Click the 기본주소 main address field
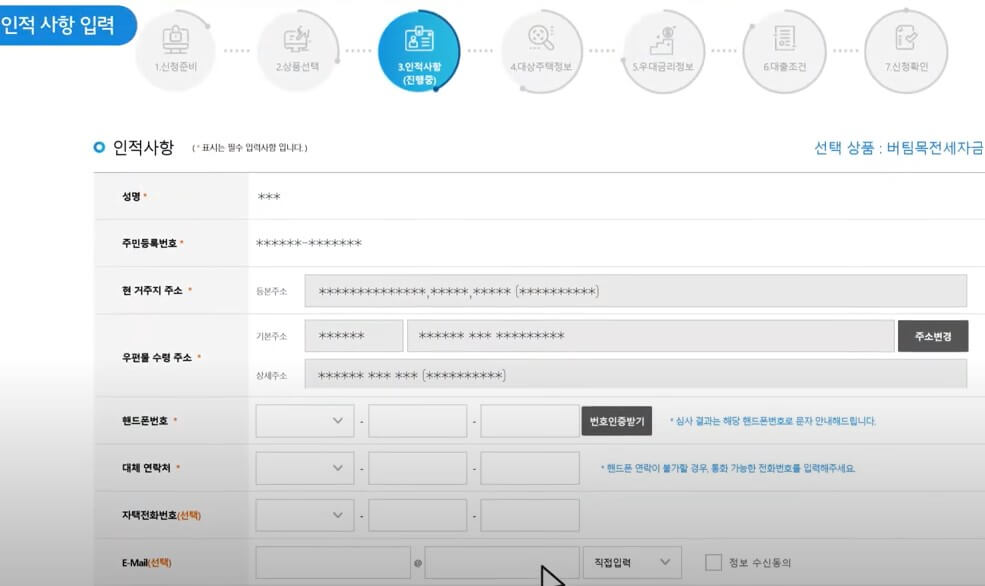The image size is (985, 586). (x=651, y=336)
